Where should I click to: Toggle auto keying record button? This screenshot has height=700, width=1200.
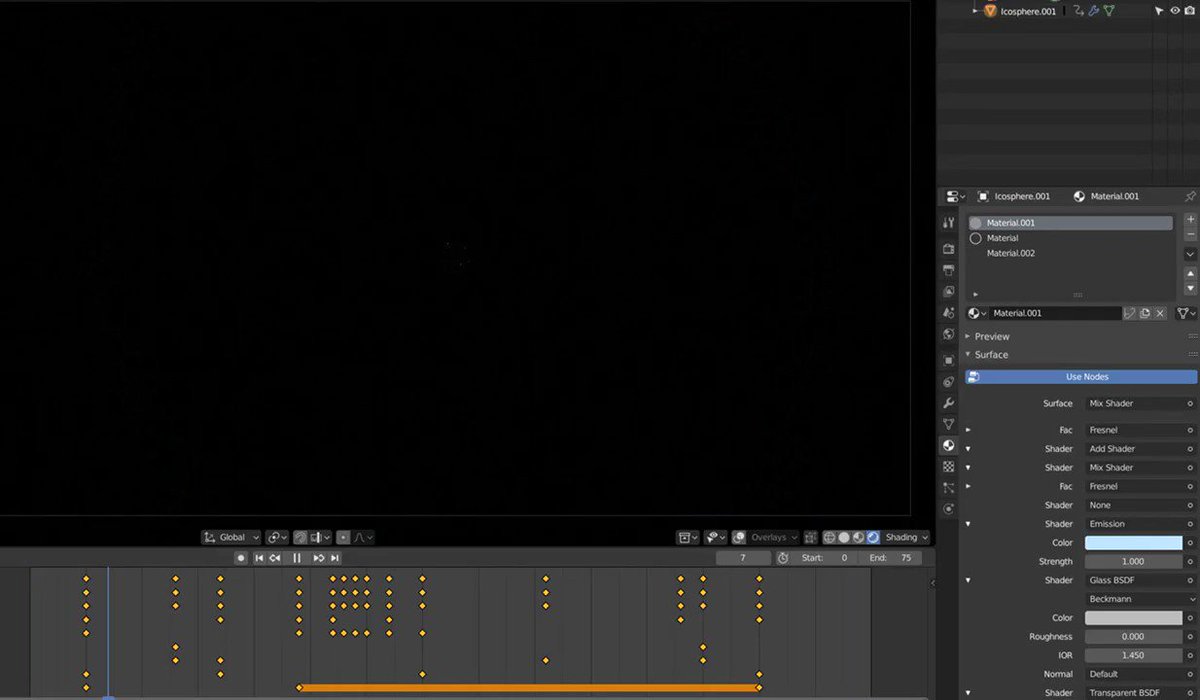241,558
